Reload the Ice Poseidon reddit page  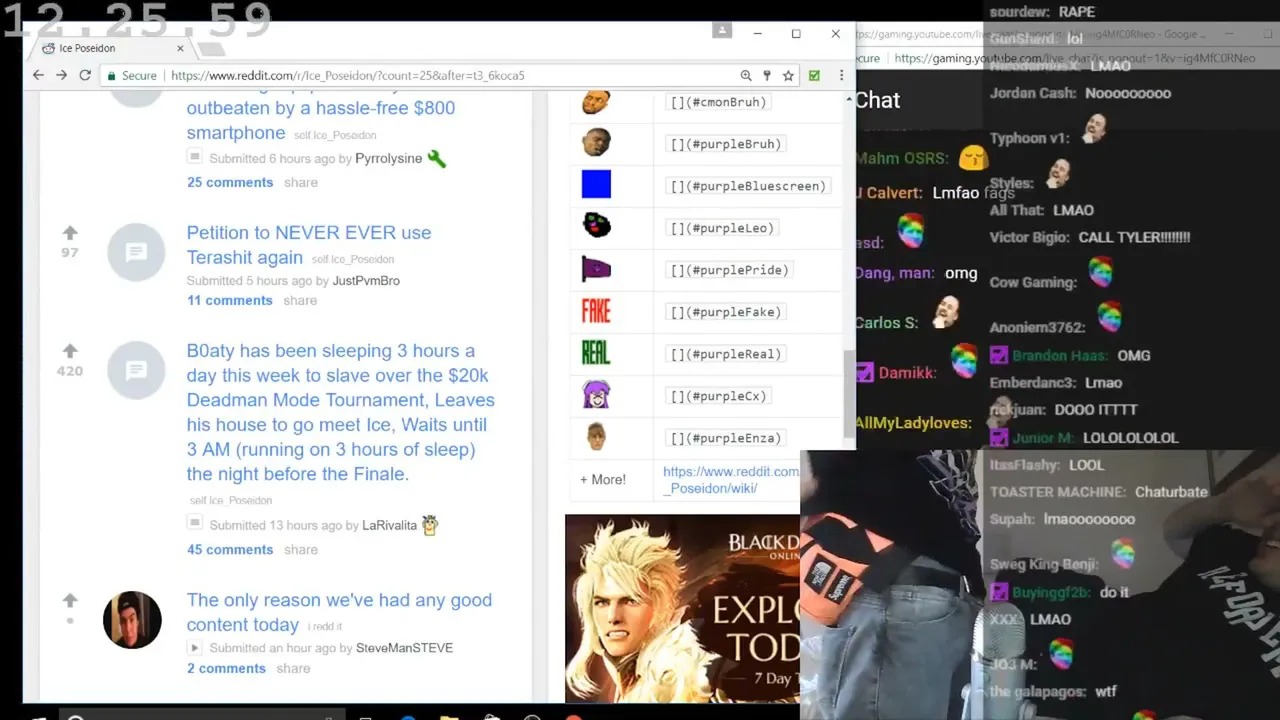point(85,75)
